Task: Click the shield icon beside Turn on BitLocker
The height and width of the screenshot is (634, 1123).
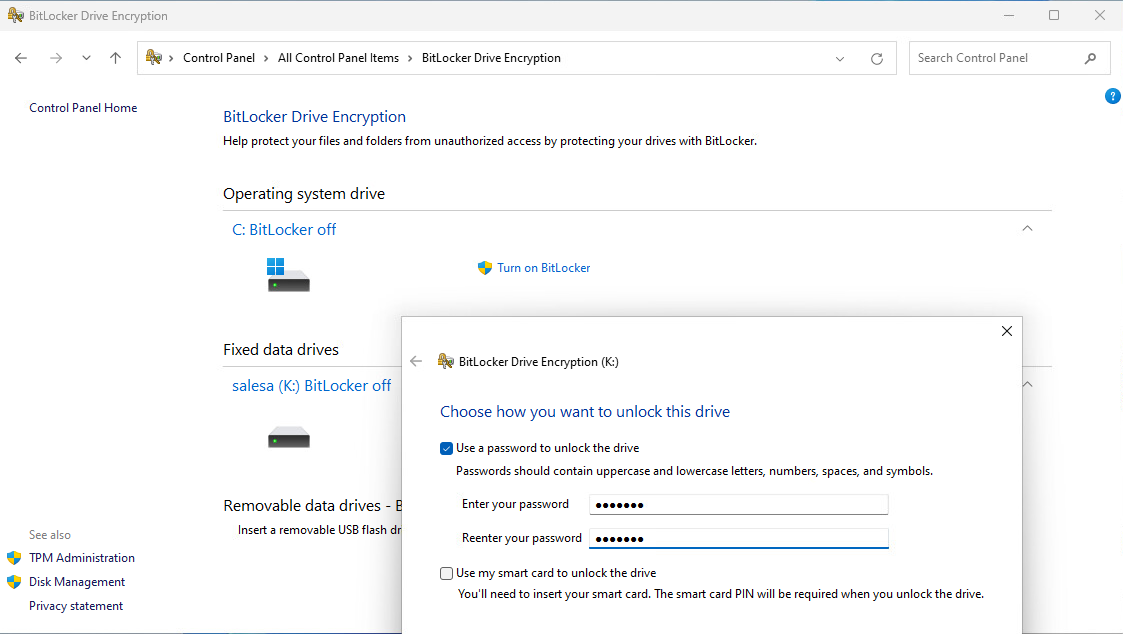Action: coord(484,267)
